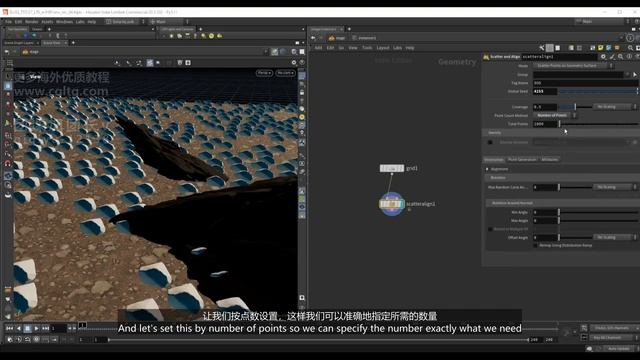Click the Total Points value field
Image resolution: width=640 pixels, height=360 pixels.
(x=545, y=124)
